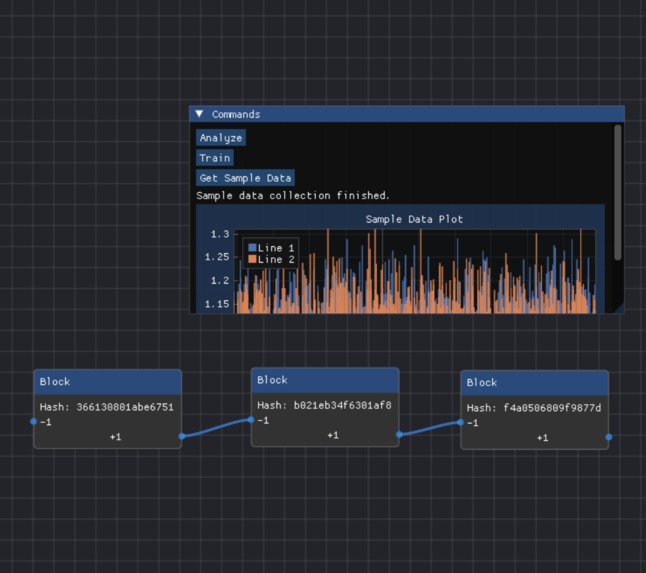Click the 1.25 axis label on the plot
This screenshot has width=646, height=573.
tap(217, 257)
